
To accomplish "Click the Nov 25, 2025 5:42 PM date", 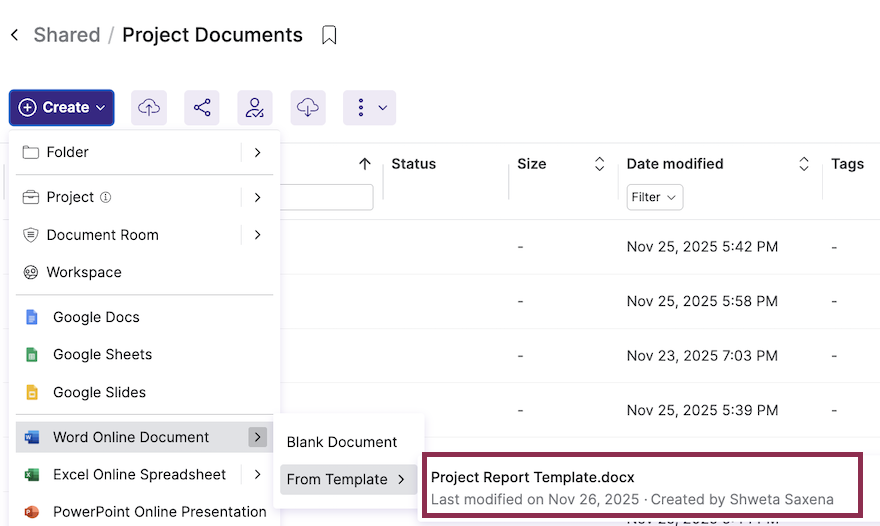I will tap(702, 247).
